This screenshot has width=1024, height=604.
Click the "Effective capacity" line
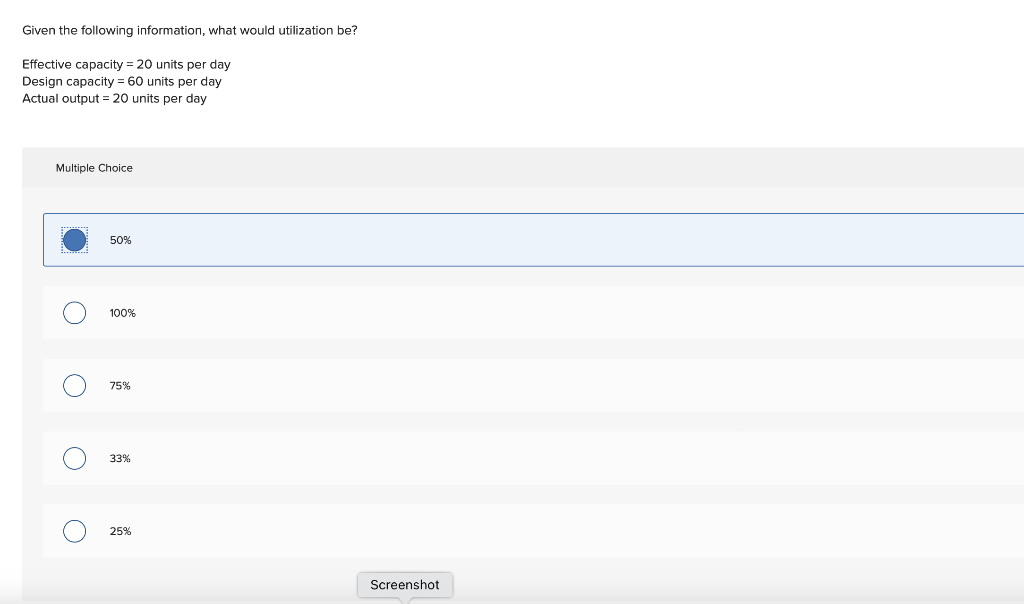point(126,64)
